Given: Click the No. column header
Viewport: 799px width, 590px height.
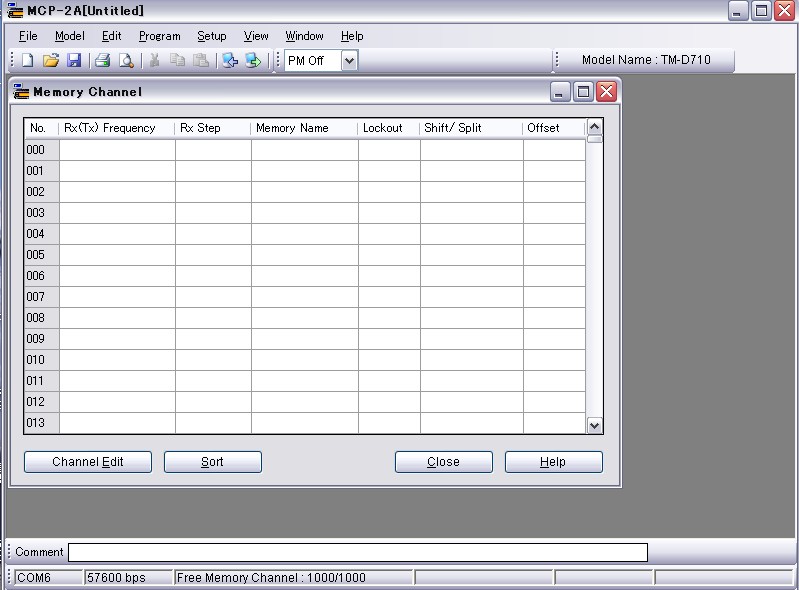Looking at the screenshot, I should coord(41,128).
